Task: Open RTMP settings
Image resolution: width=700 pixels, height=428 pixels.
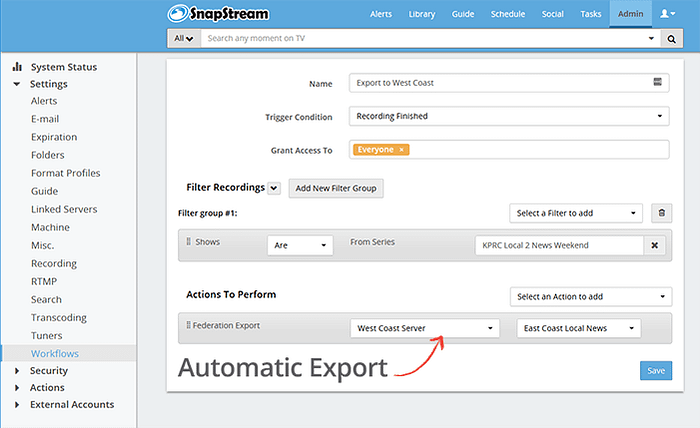Action: (x=44, y=282)
